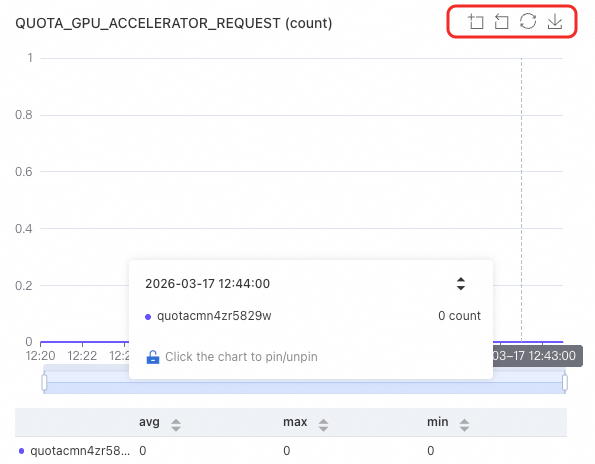Toggle the tooltip sort order arrows
Viewport: 595px width, 464px height.
(x=461, y=283)
